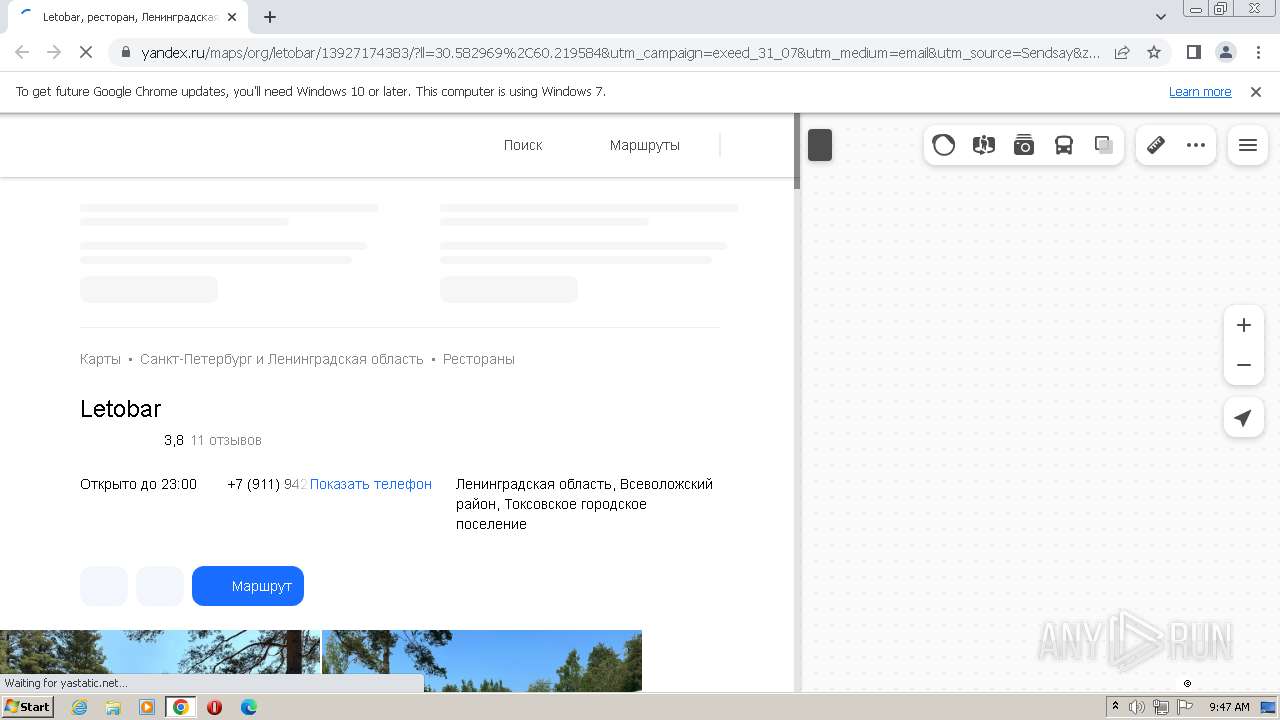Click the first placeholder action button left of Маршрут
Image resolution: width=1280 pixels, height=720 pixels.
click(x=104, y=586)
